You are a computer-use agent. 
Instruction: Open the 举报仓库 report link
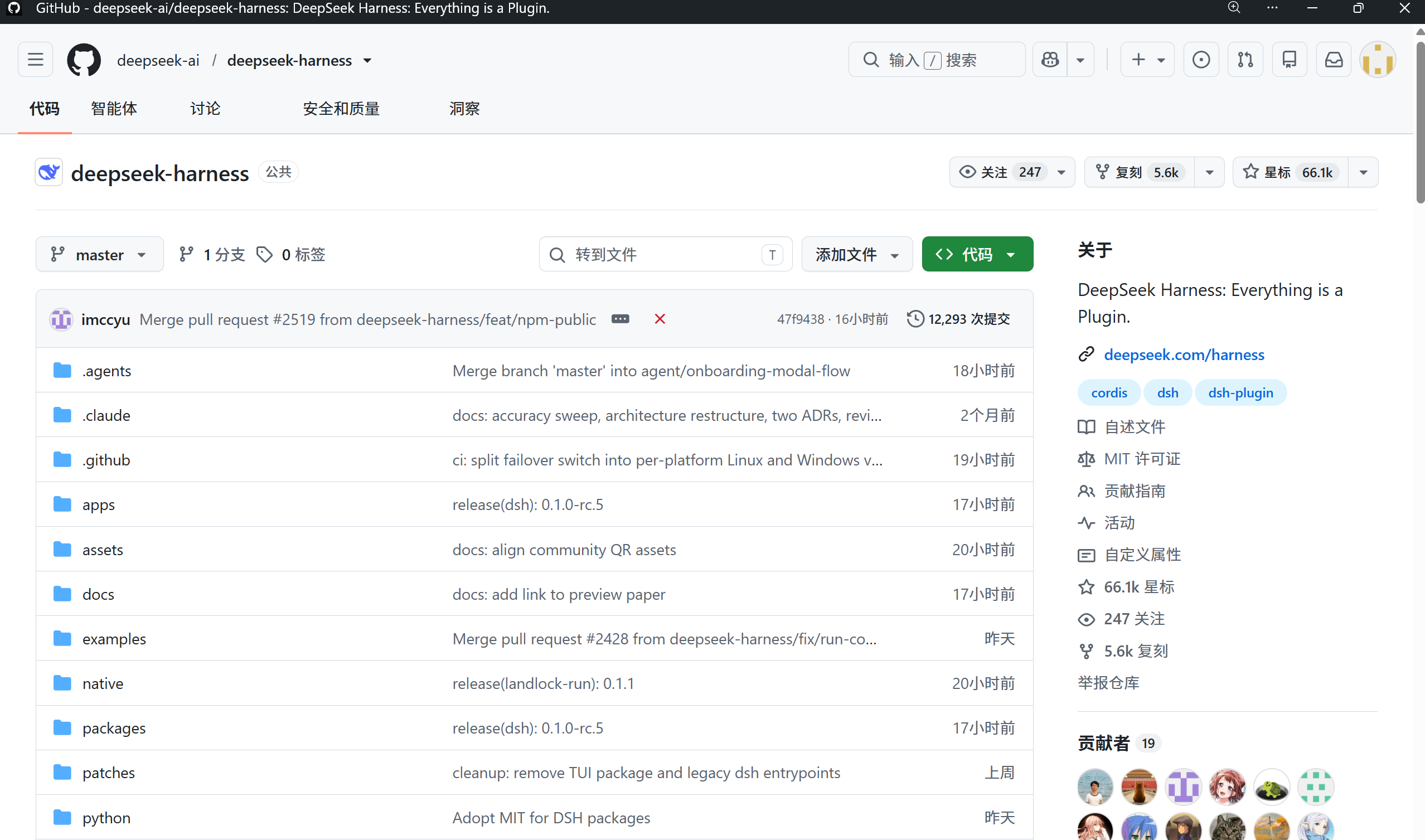click(1108, 683)
